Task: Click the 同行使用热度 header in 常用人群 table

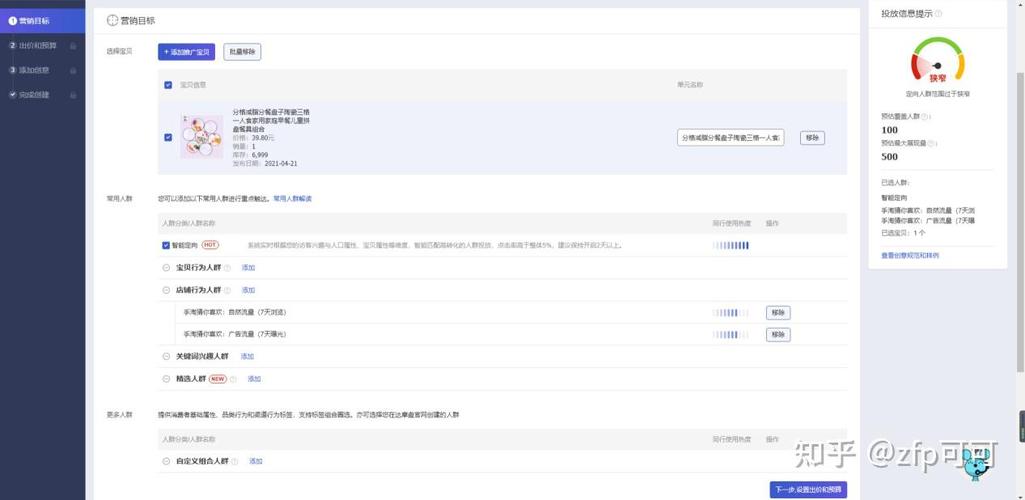Action: point(731,224)
